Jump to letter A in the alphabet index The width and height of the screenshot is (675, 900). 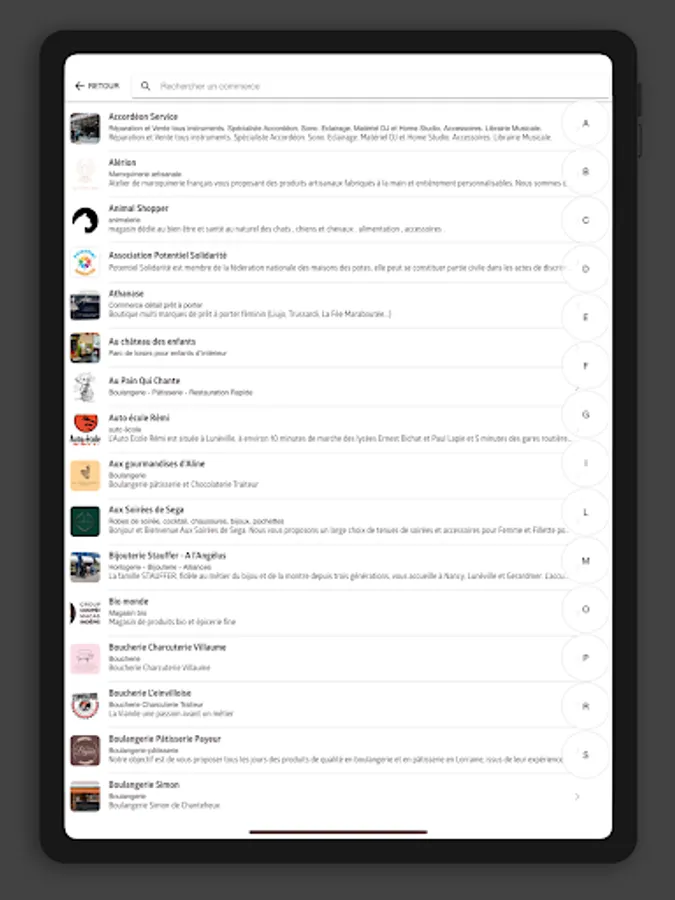point(585,123)
